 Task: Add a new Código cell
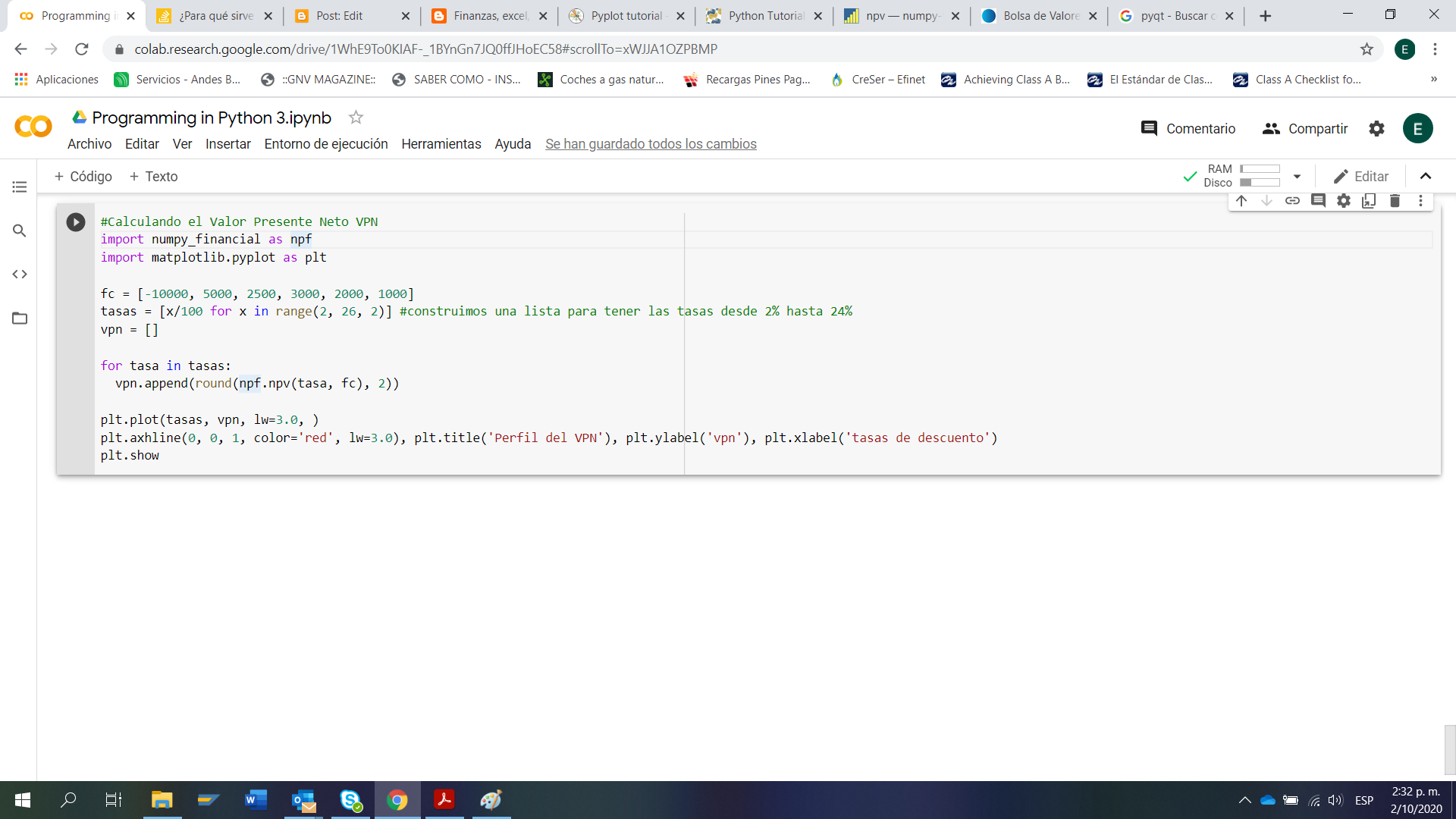click(x=83, y=177)
